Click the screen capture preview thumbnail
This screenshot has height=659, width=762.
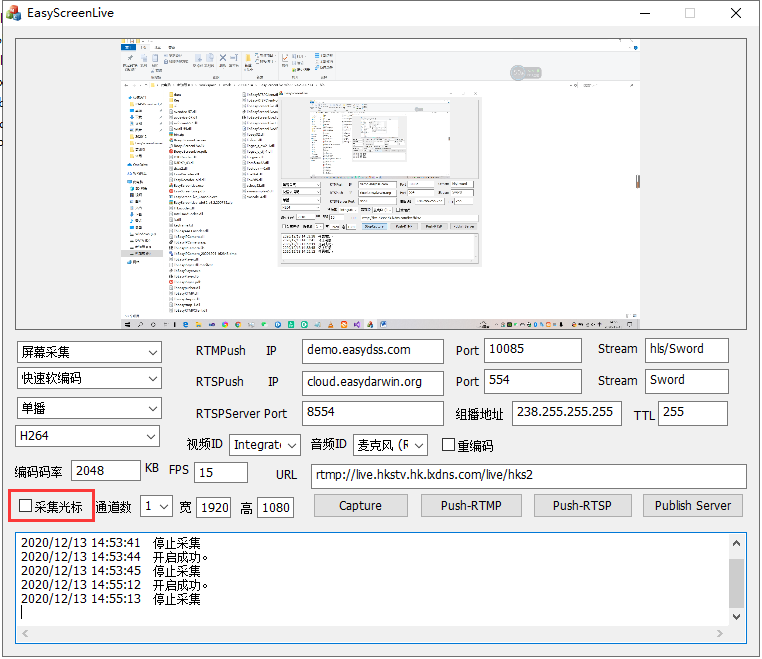click(381, 184)
